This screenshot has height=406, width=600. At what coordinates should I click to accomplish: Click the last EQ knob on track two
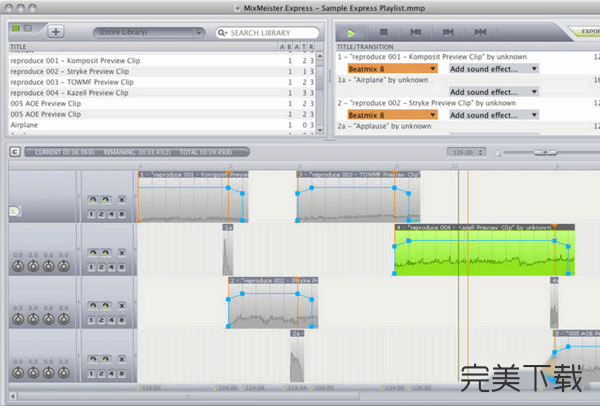[x=64, y=266]
